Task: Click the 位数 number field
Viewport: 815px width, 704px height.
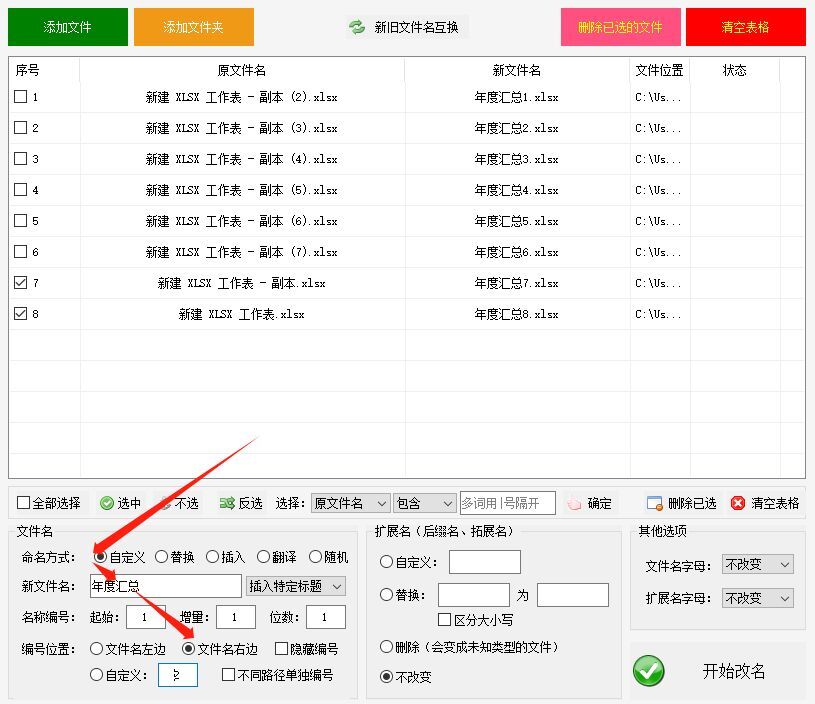Action: tap(325, 617)
